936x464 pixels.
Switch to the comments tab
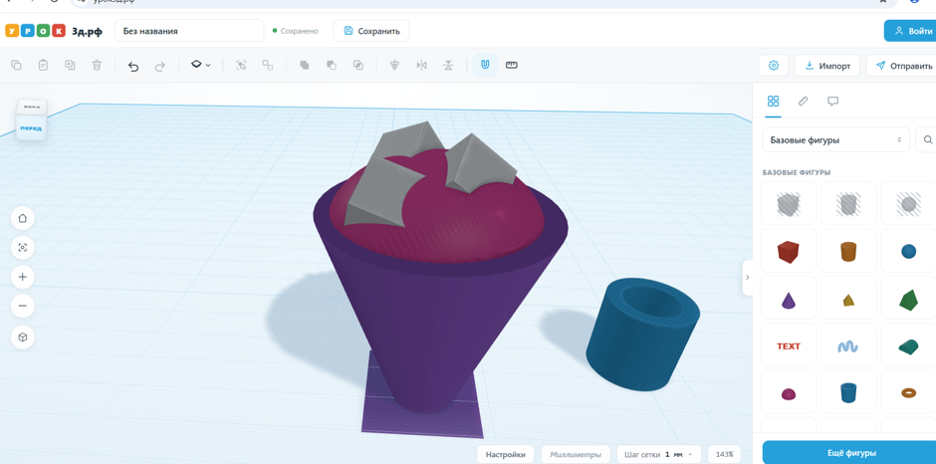coord(833,101)
